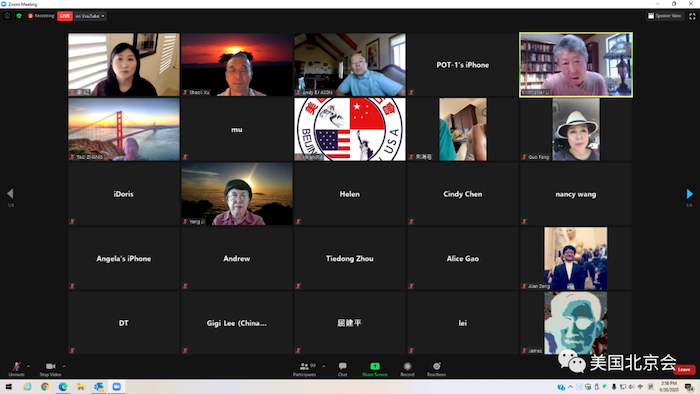The height and width of the screenshot is (394, 700).
Task: Click the red LIVE badge
Action: [65, 16]
